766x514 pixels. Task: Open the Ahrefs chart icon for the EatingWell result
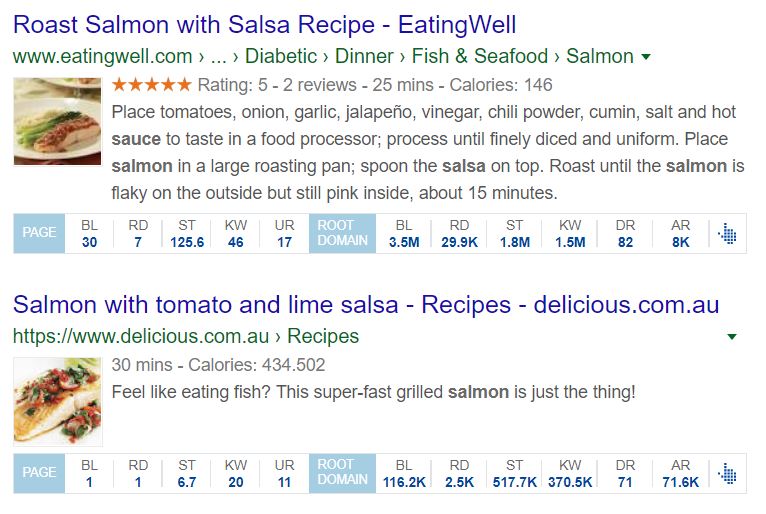[727, 234]
